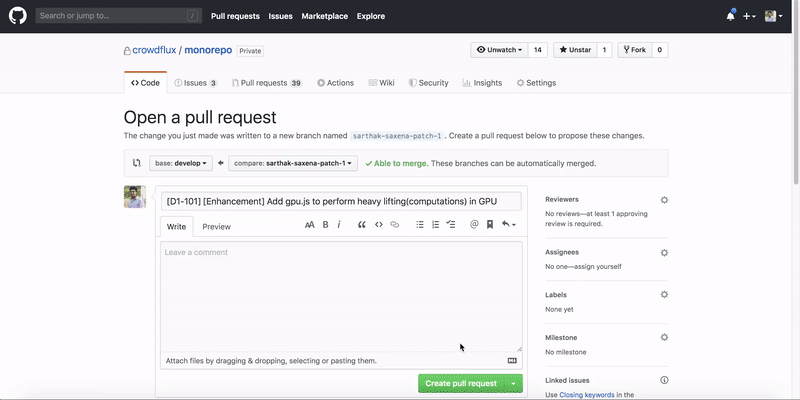Viewport: 800px width, 400px height.
Task: Open the Issues tab
Action: tap(196, 83)
